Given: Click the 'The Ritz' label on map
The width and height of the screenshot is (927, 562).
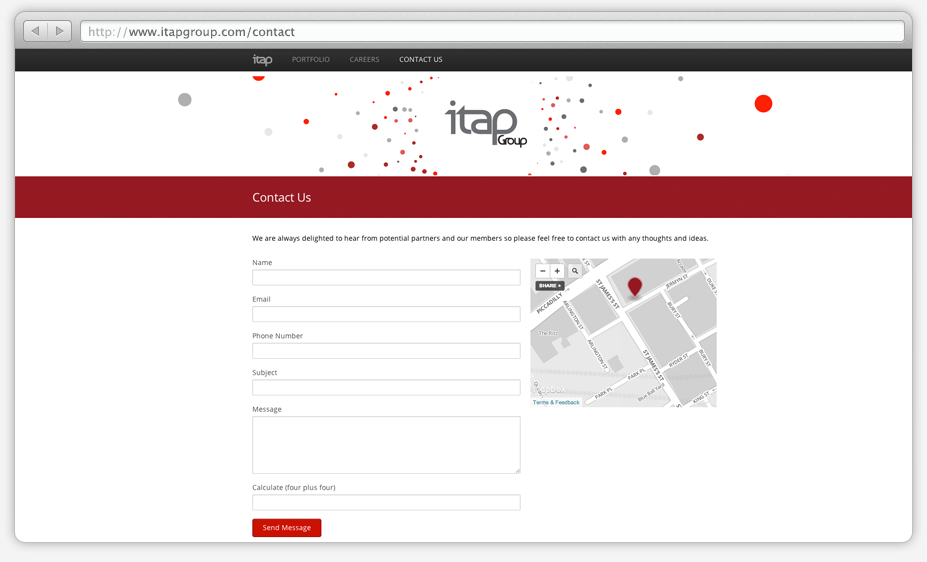Looking at the screenshot, I should (x=548, y=333).
